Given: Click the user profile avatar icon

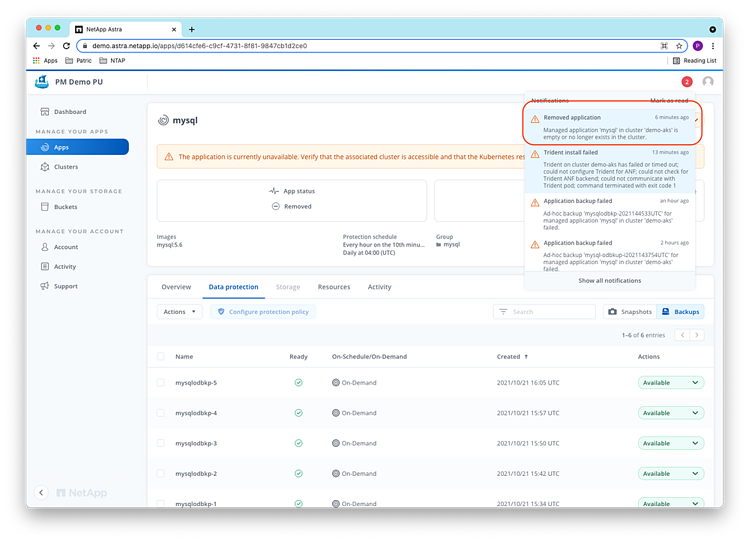Looking at the screenshot, I should 708,82.
